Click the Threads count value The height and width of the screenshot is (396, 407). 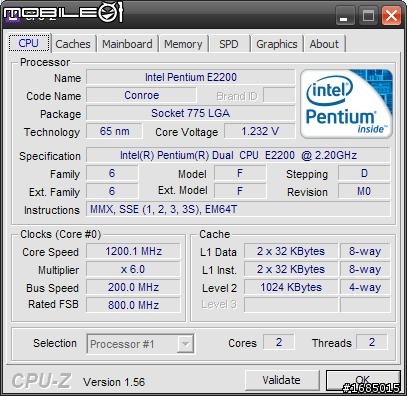[372, 342]
